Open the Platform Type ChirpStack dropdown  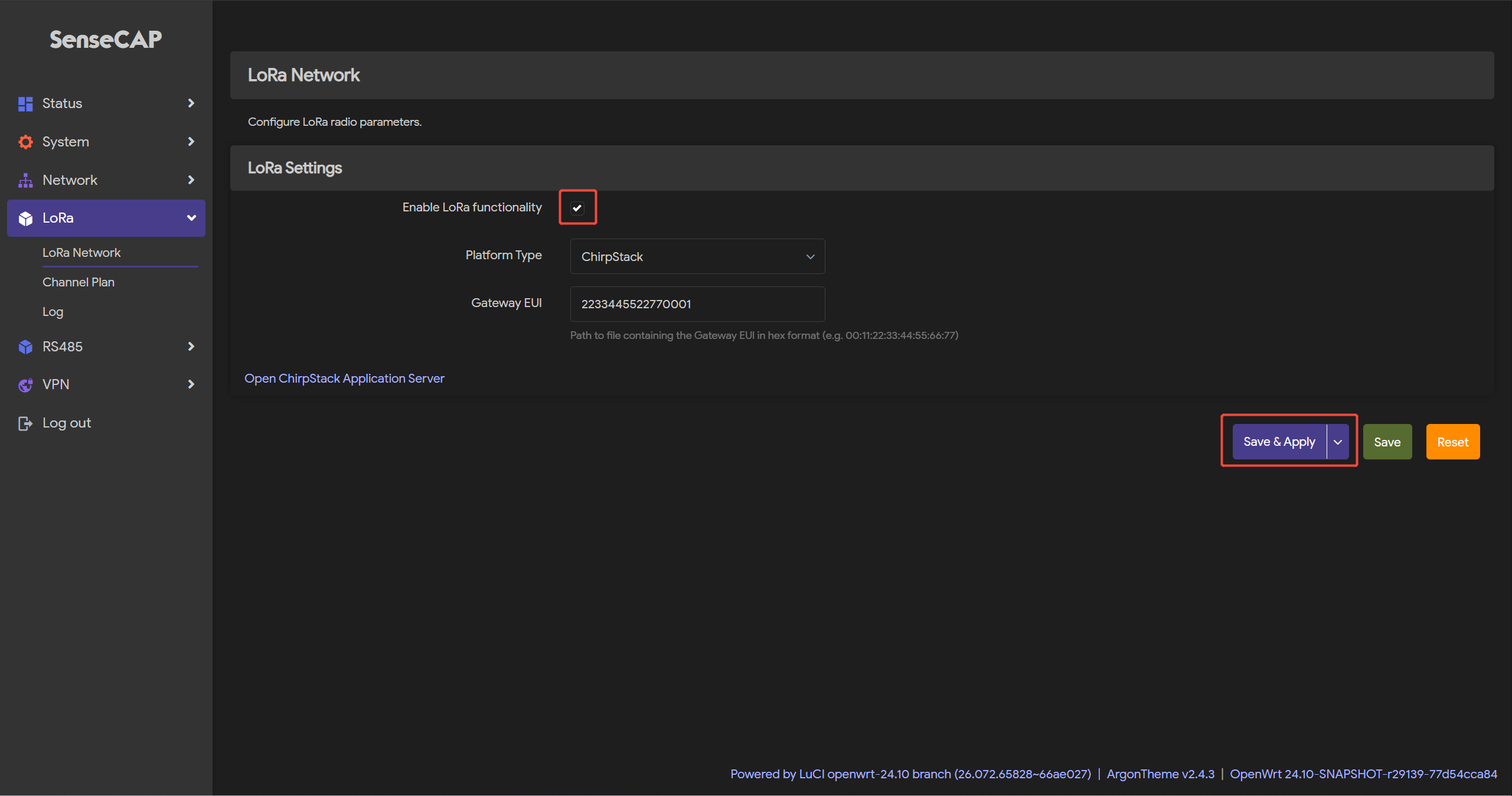coord(697,256)
